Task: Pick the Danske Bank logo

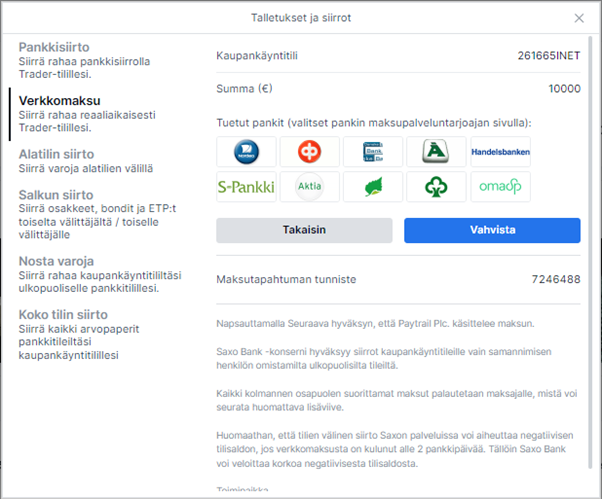Action: coord(373,152)
